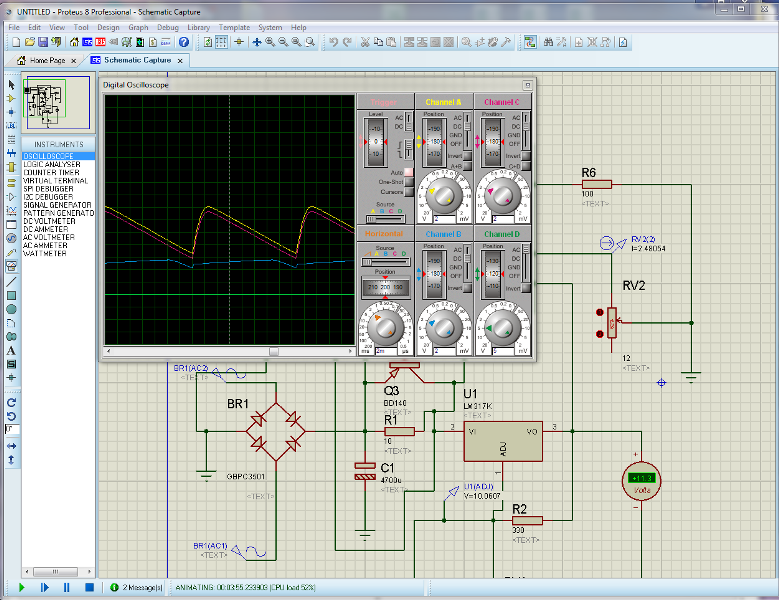Click the Trigger Source selector slider
The image size is (779, 600).
pyautogui.click(x=386, y=219)
